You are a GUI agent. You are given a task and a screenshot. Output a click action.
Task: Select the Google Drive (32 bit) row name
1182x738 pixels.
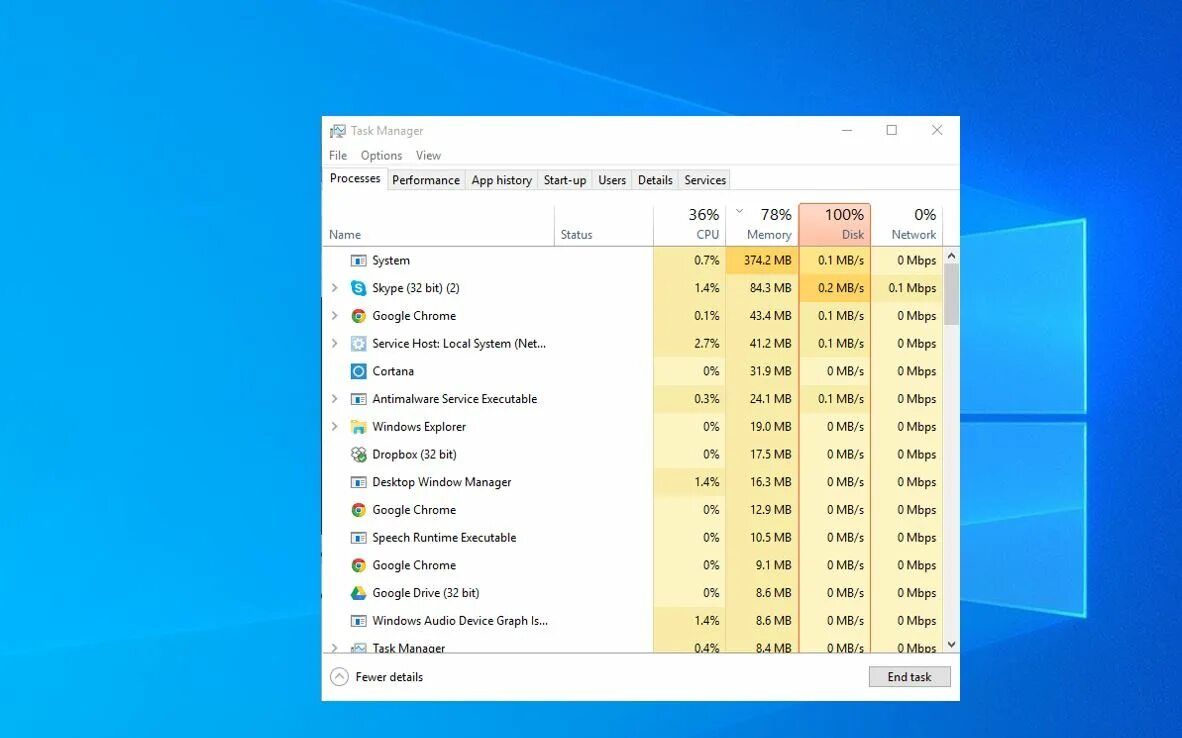click(425, 593)
